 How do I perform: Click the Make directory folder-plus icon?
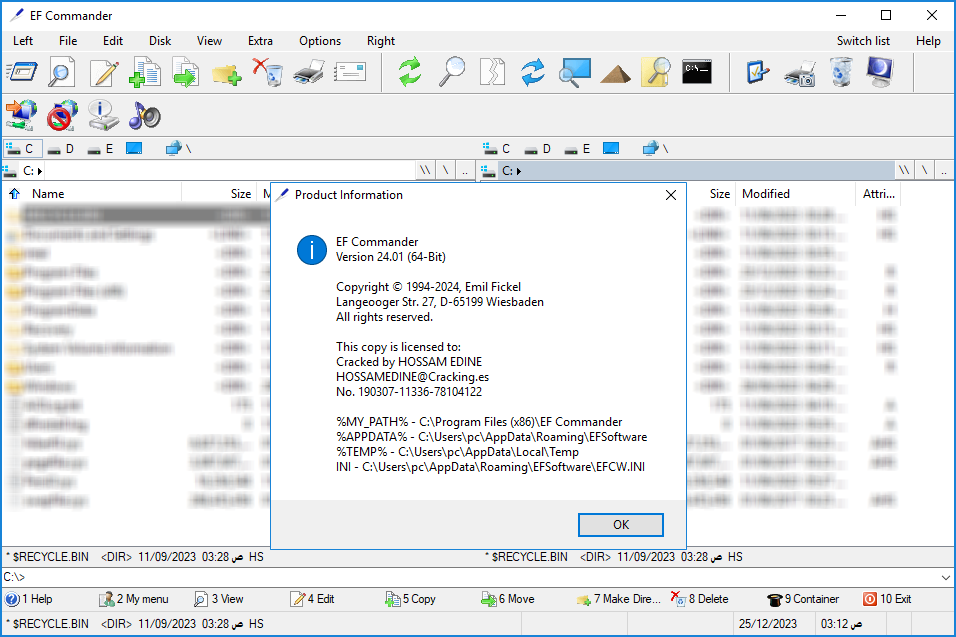pos(227,74)
